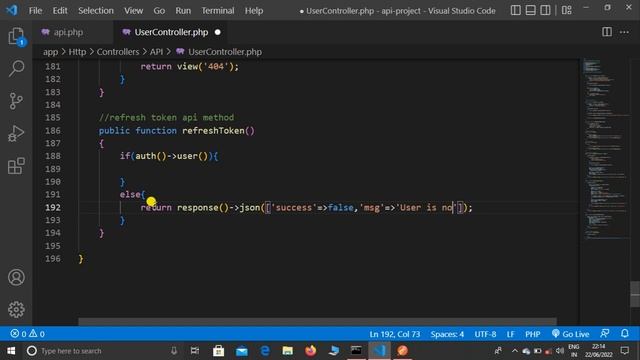The width and height of the screenshot is (640, 360).
Task: Open Microsoft Store from taskbar
Action: [218, 351]
